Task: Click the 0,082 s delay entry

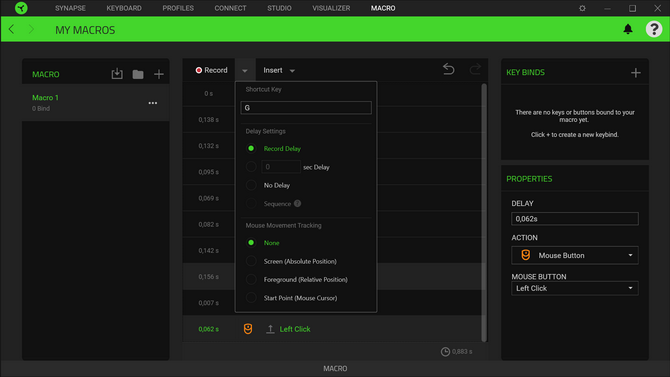Action: [x=209, y=224]
